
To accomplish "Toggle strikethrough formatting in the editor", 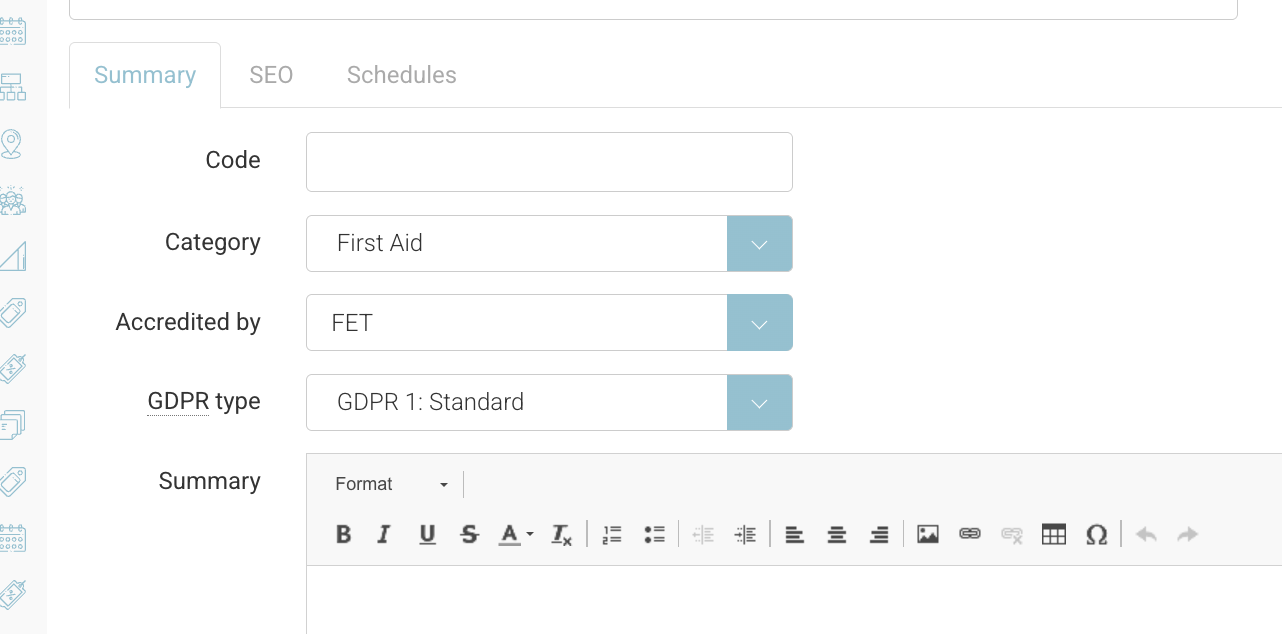I will (469, 534).
